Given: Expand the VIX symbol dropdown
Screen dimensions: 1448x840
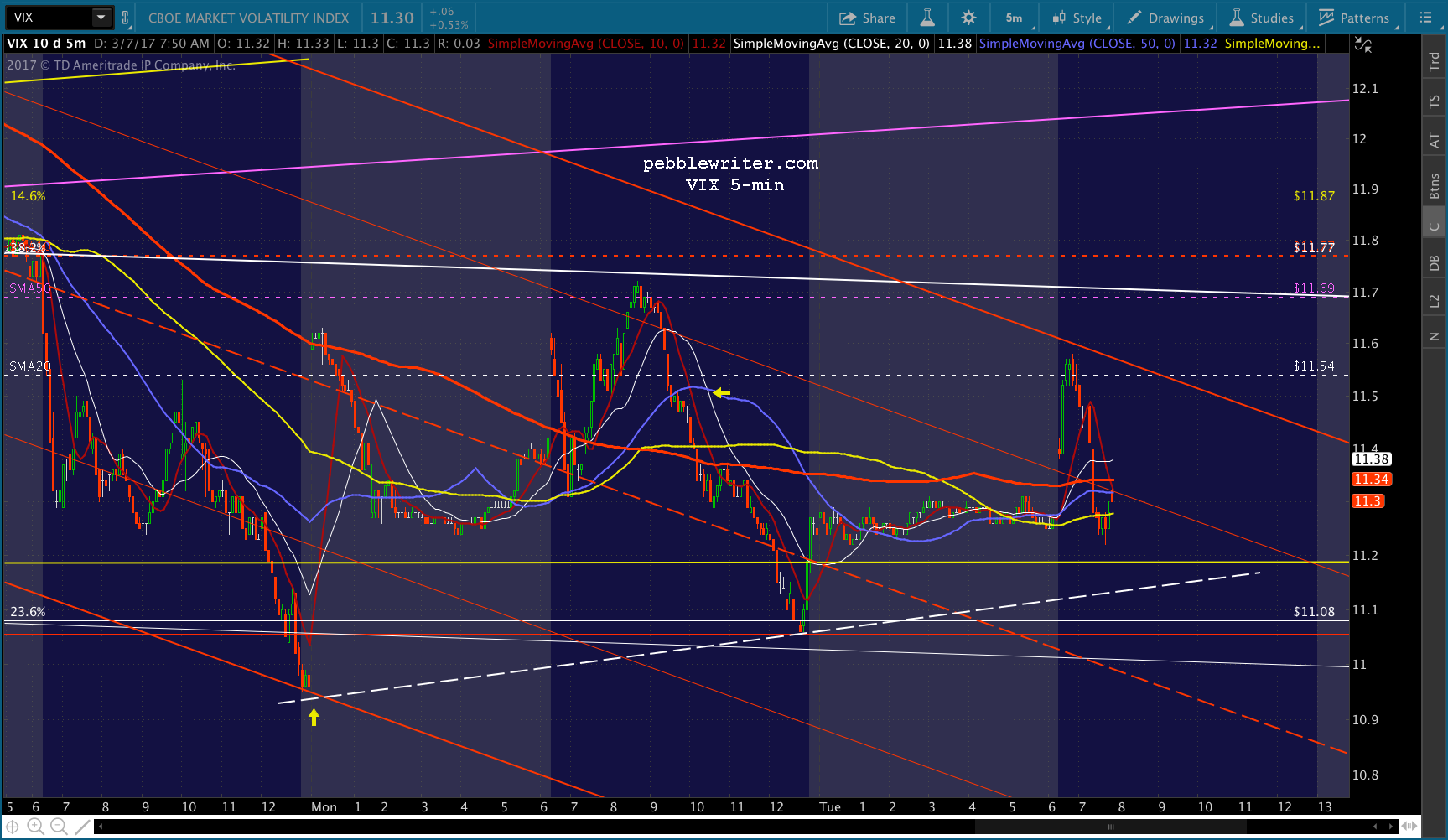Looking at the screenshot, I should point(101,18).
